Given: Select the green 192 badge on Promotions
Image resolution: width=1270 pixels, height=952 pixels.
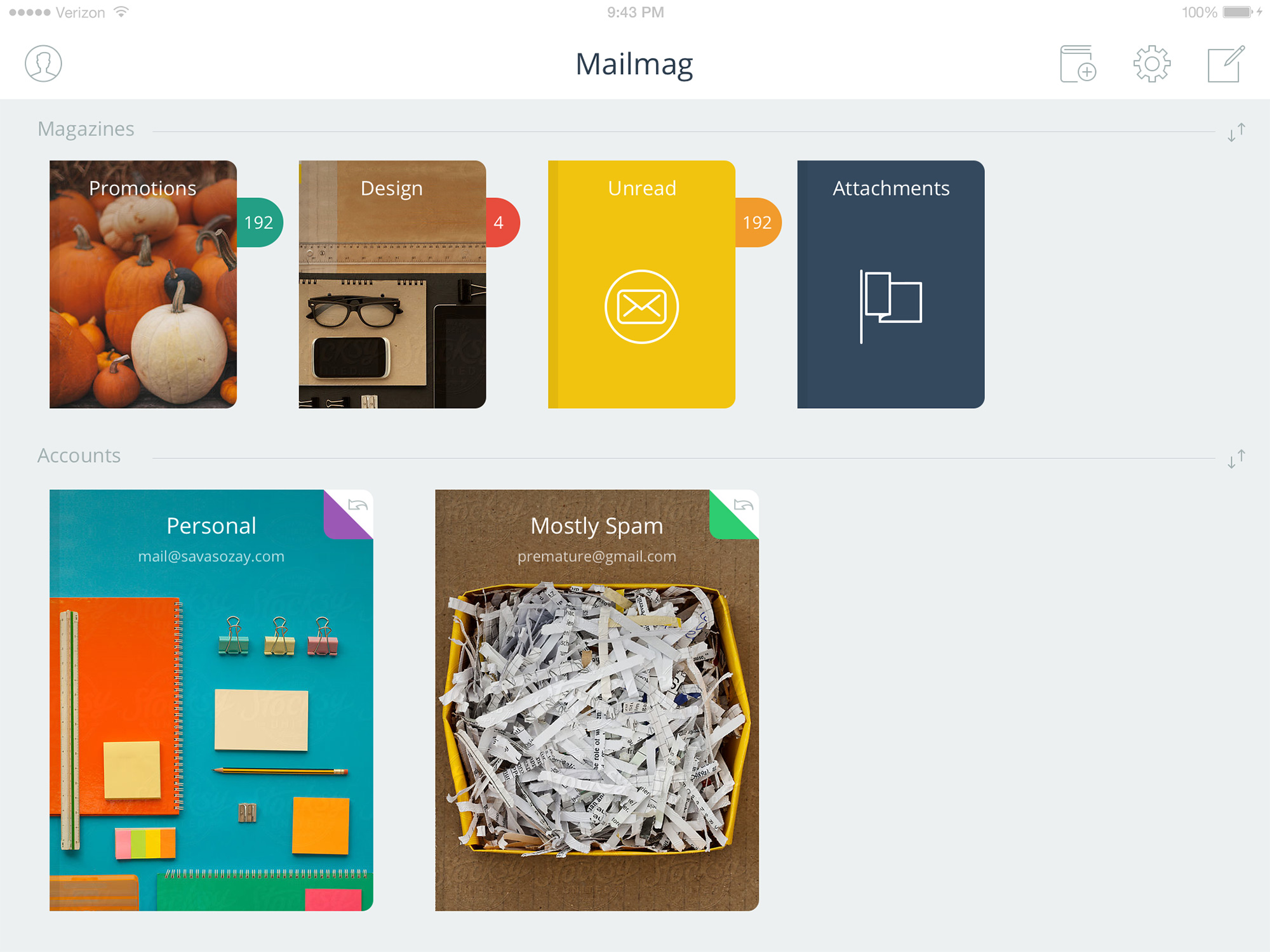Looking at the screenshot, I should 260,222.
